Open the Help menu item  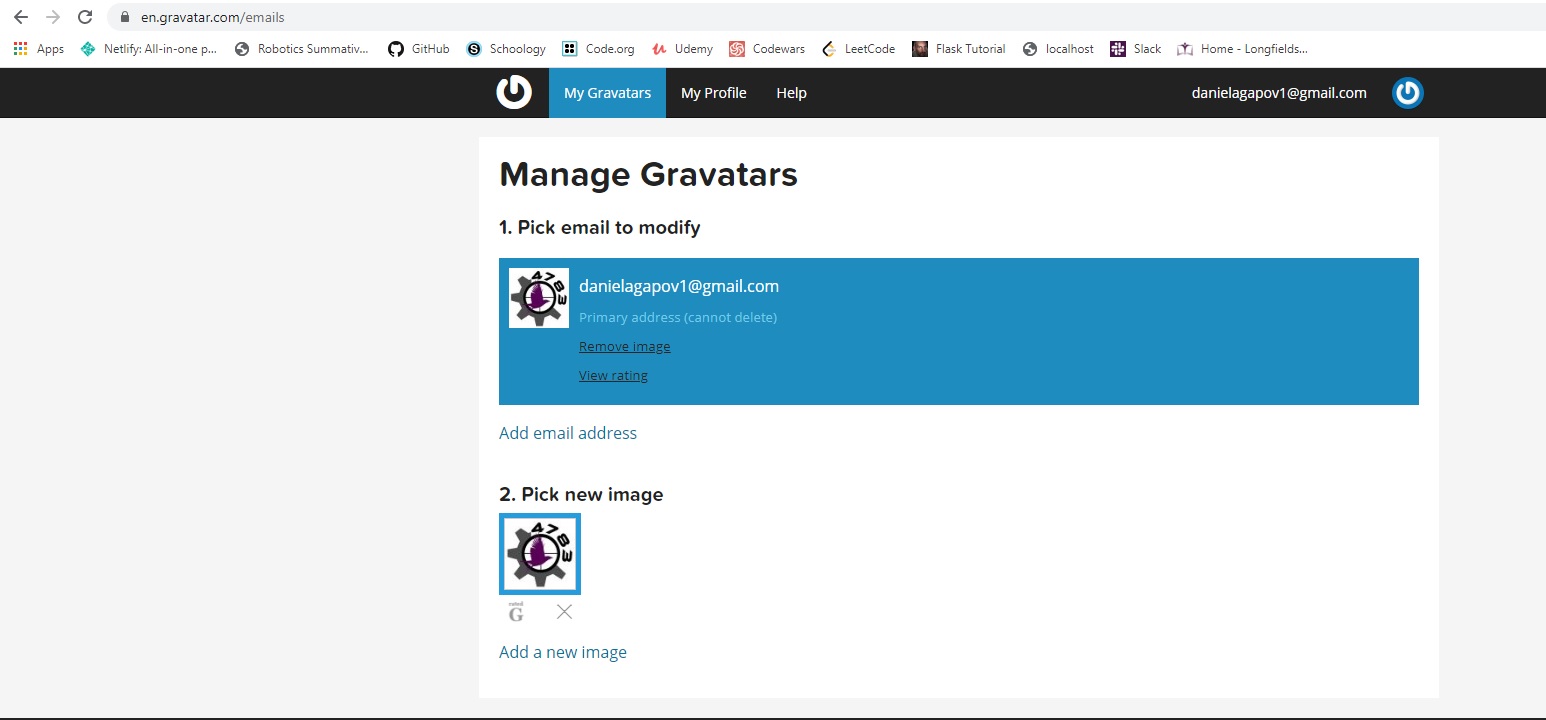click(791, 93)
